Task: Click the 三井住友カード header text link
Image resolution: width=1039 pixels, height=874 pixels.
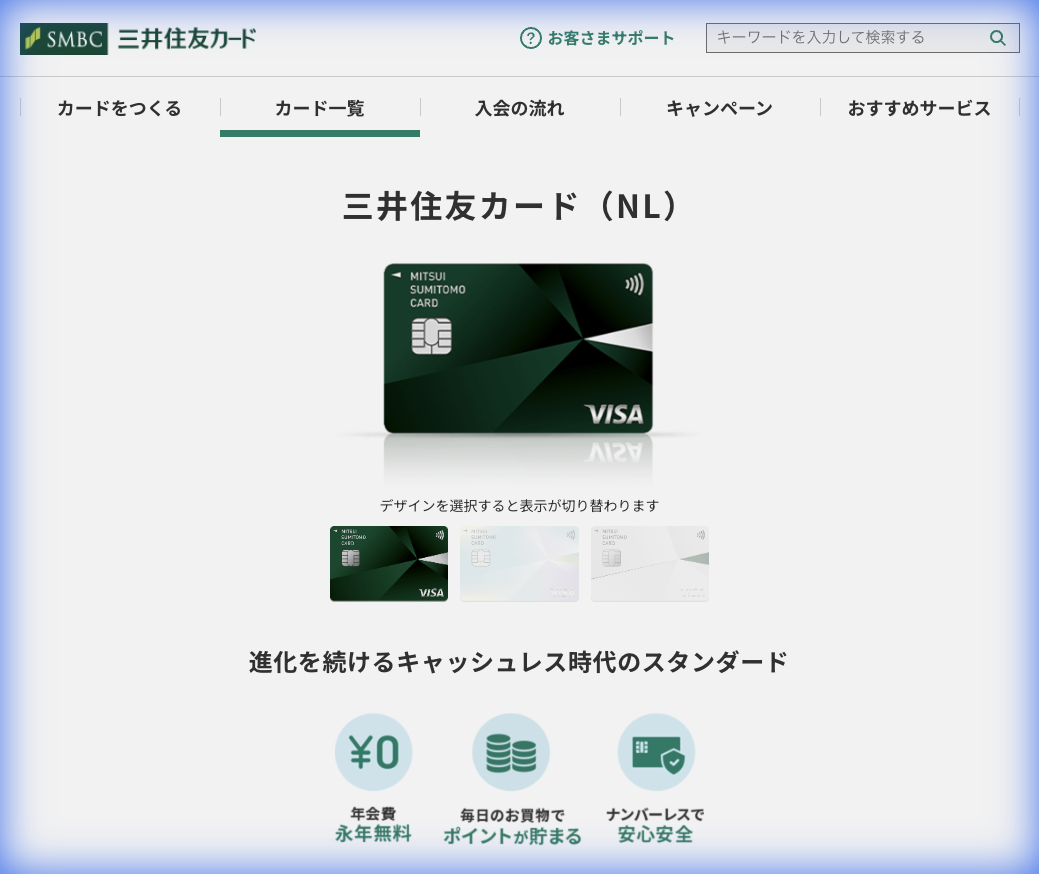Action: [x=185, y=38]
